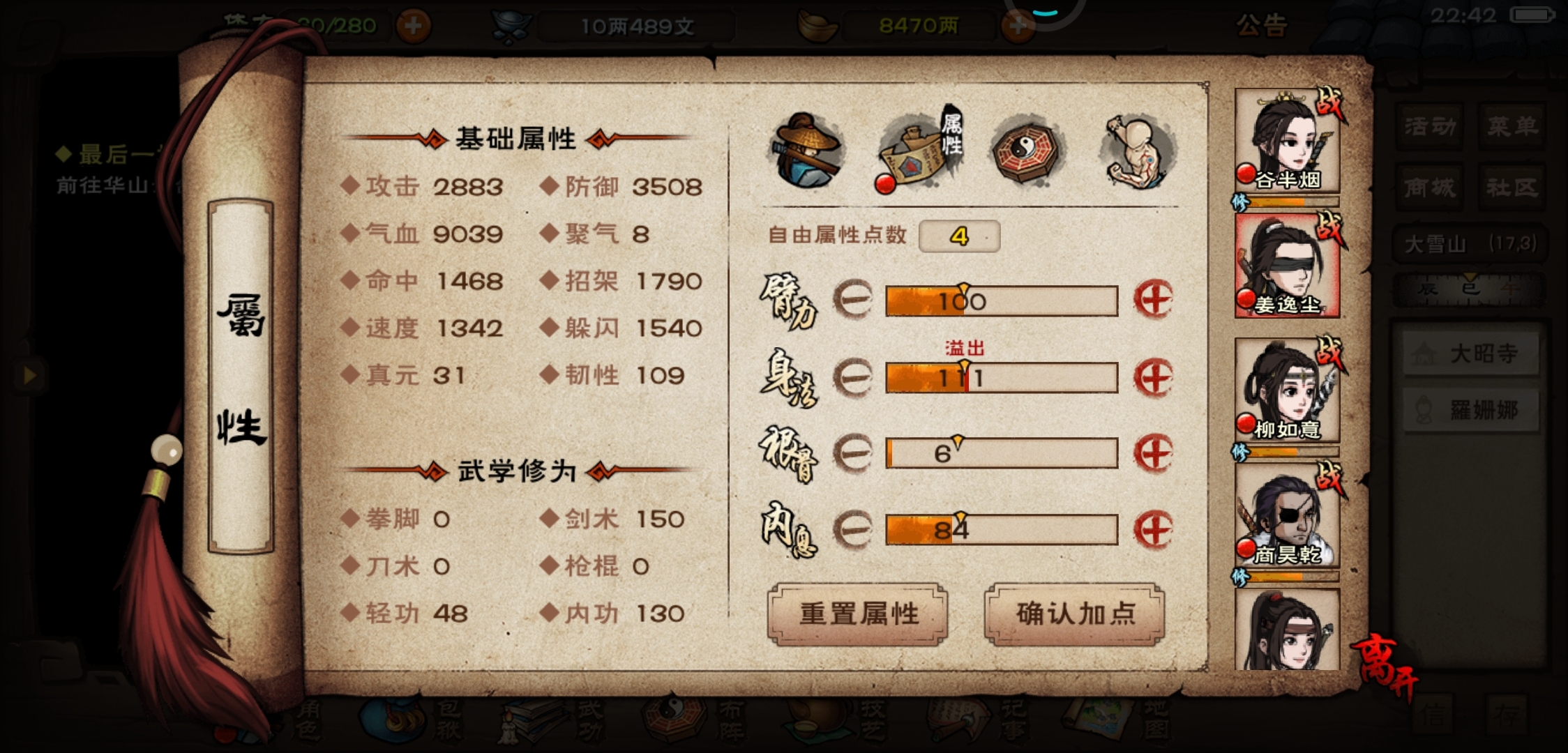Screen dimensions: 1568x753
Task: Decrease 身法 with the minus button
Action: pyautogui.click(x=853, y=377)
